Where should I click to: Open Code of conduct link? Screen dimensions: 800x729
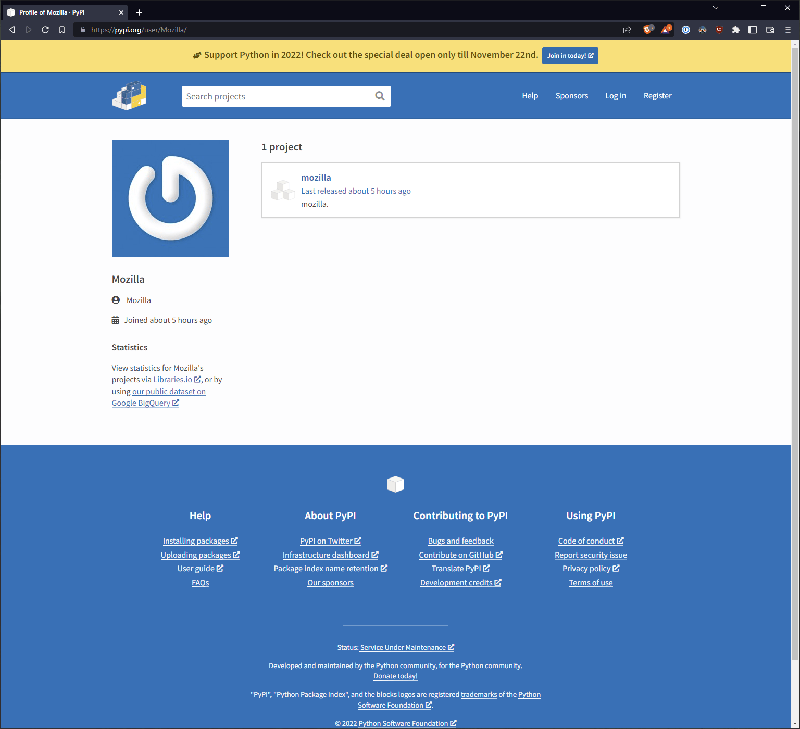pos(591,541)
